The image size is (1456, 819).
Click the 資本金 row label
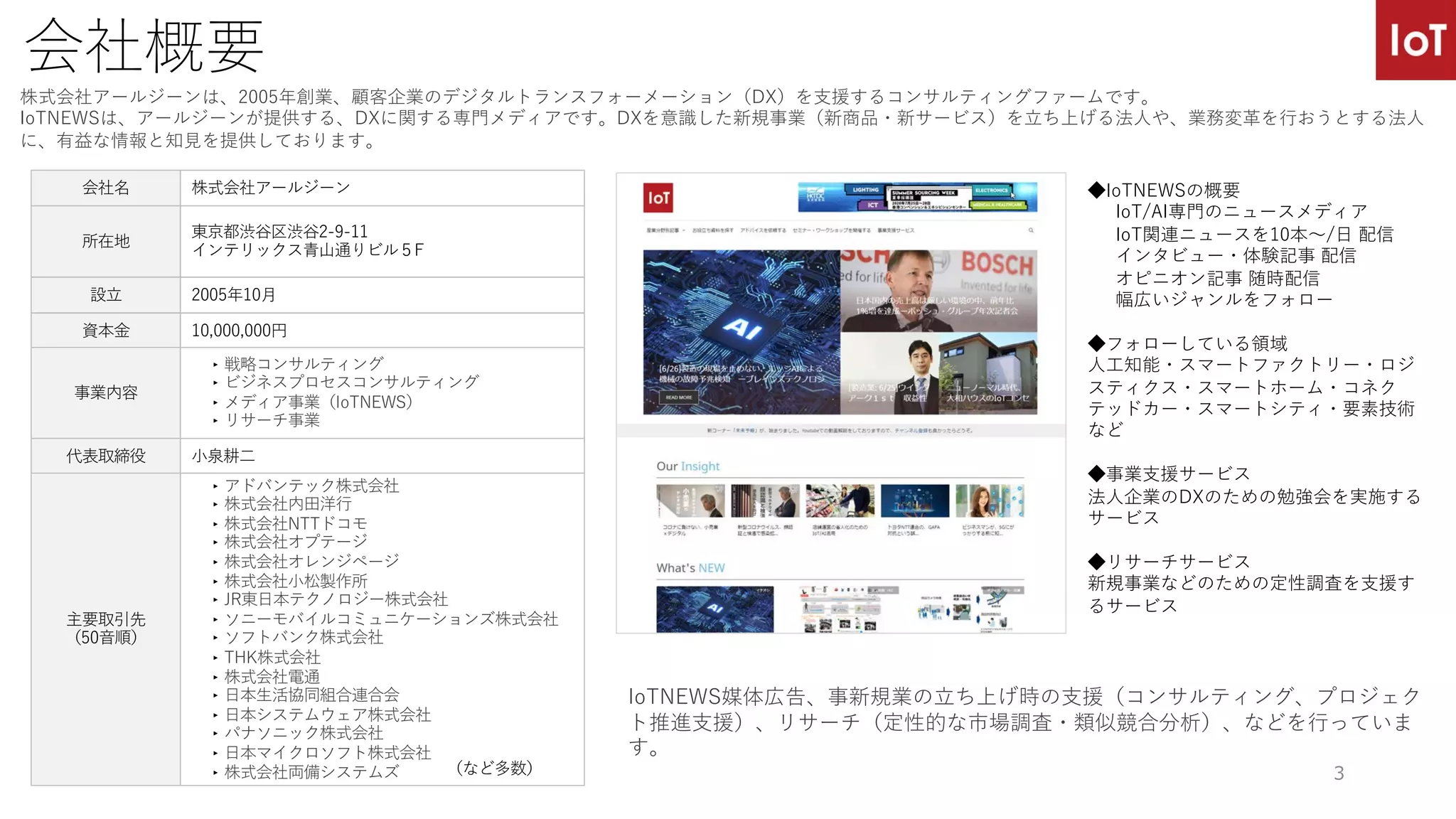[x=106, y=330]
